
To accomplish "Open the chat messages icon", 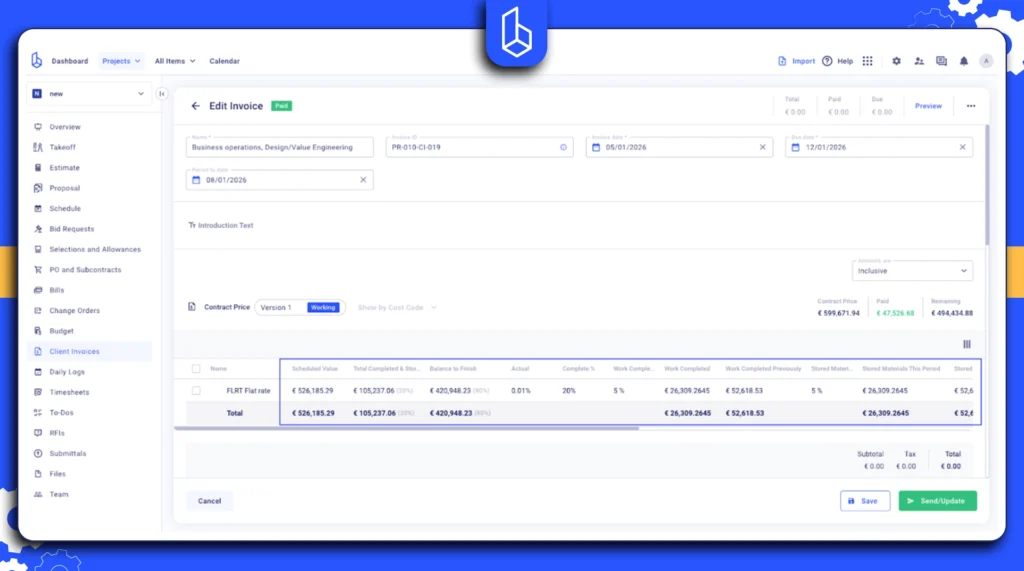I will point(941,61).
